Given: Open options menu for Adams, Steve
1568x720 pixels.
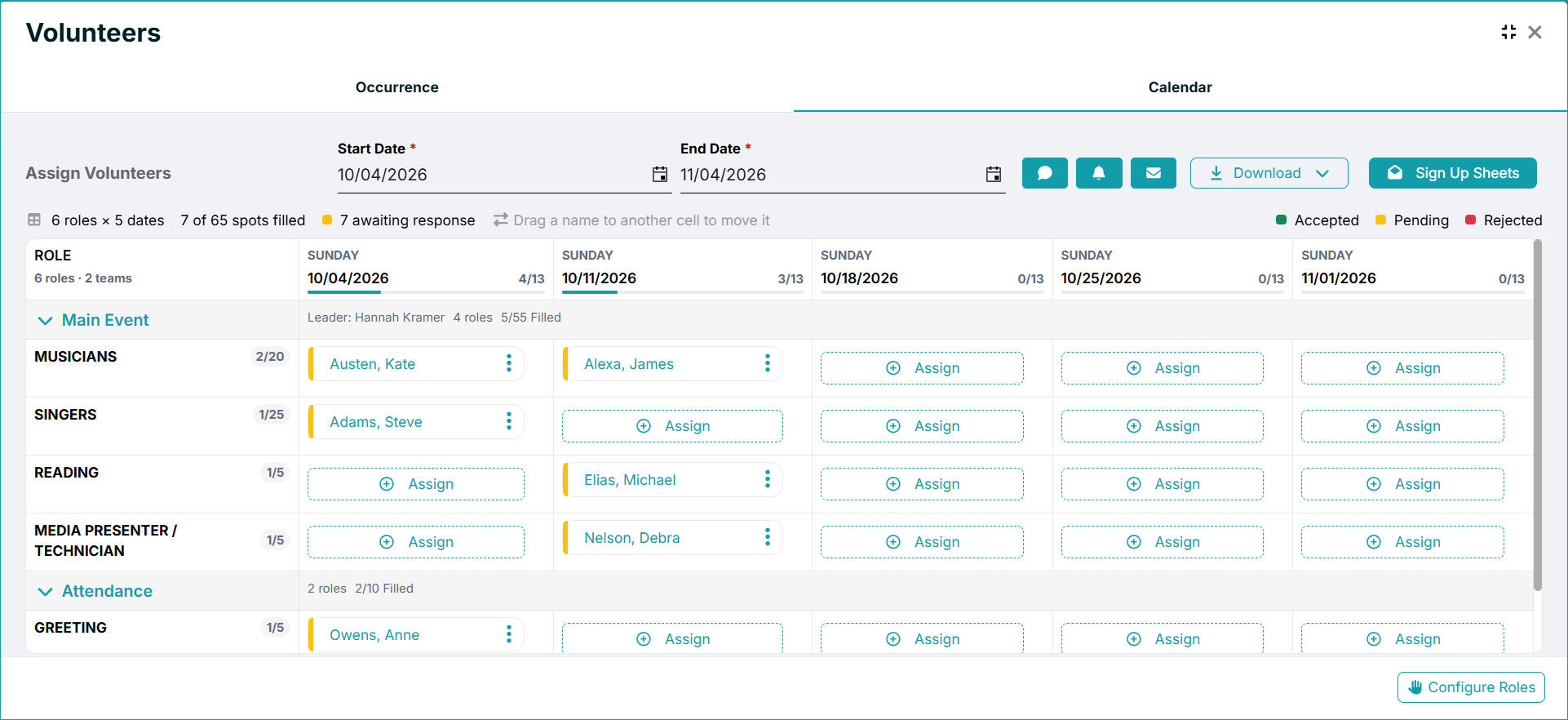Looking at the screenshot, I should tap(509, 421).
